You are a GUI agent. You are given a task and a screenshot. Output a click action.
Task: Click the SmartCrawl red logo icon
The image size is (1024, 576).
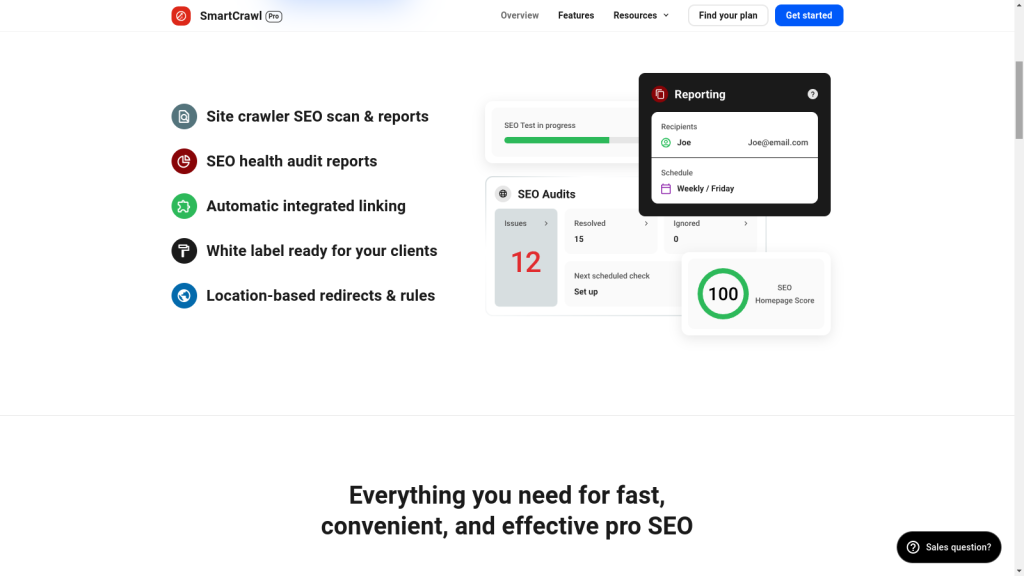click(x=181, y=16)
